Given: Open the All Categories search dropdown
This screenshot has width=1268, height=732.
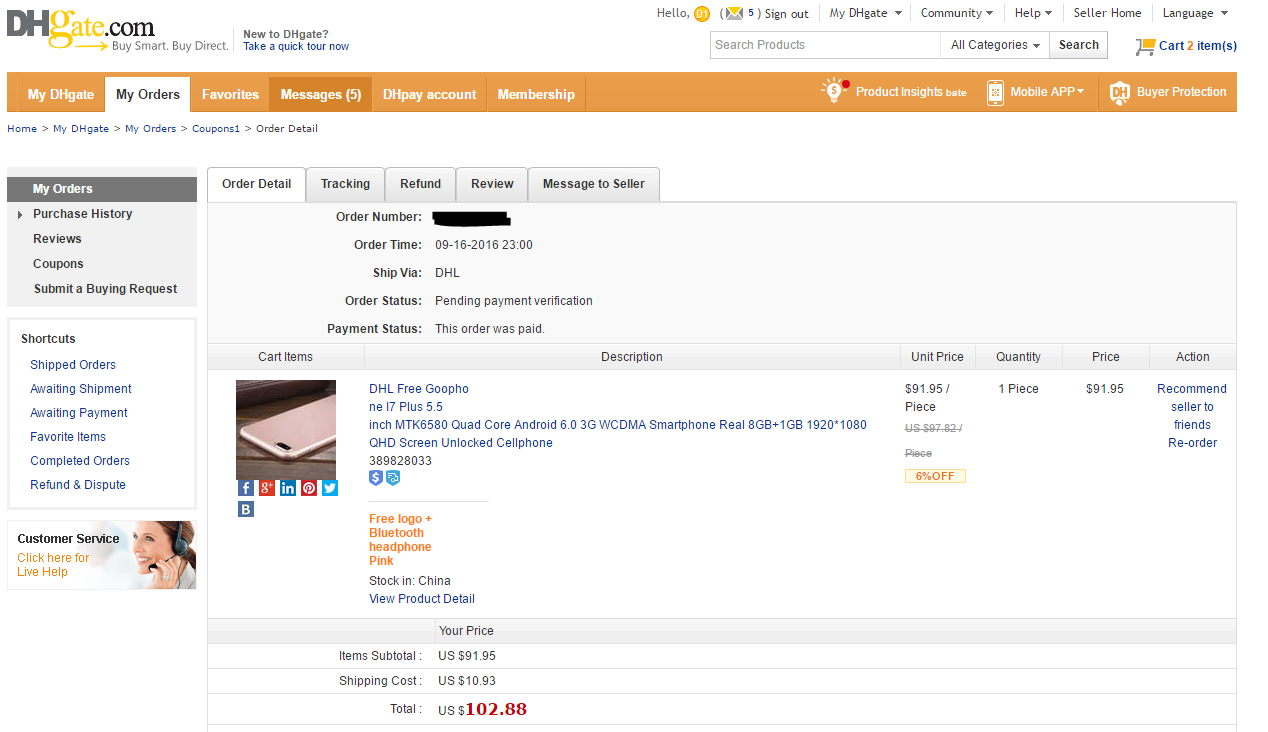Looking at the screenshot, I should click(995, 45).
